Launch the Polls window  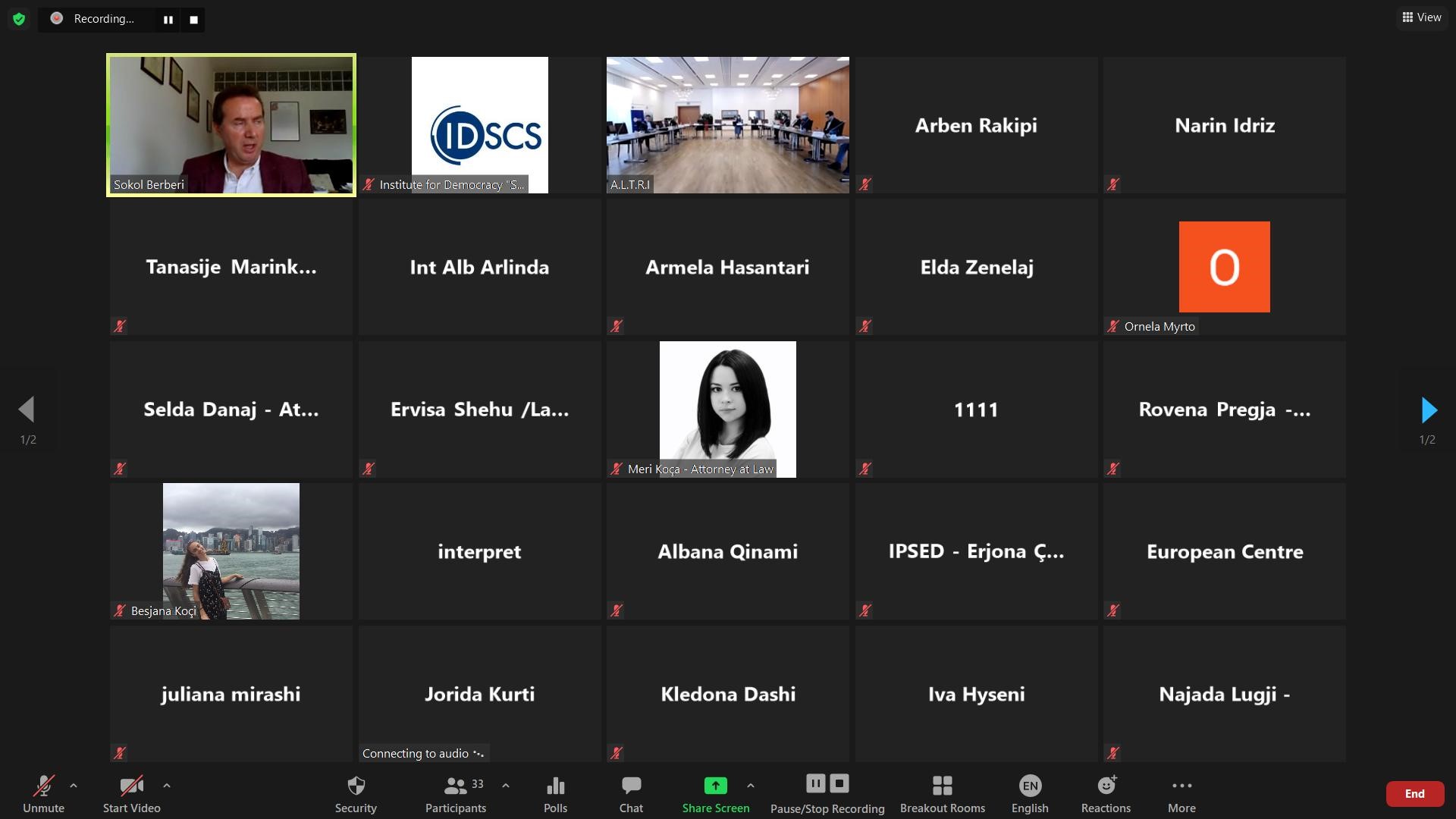pos(555,794)
